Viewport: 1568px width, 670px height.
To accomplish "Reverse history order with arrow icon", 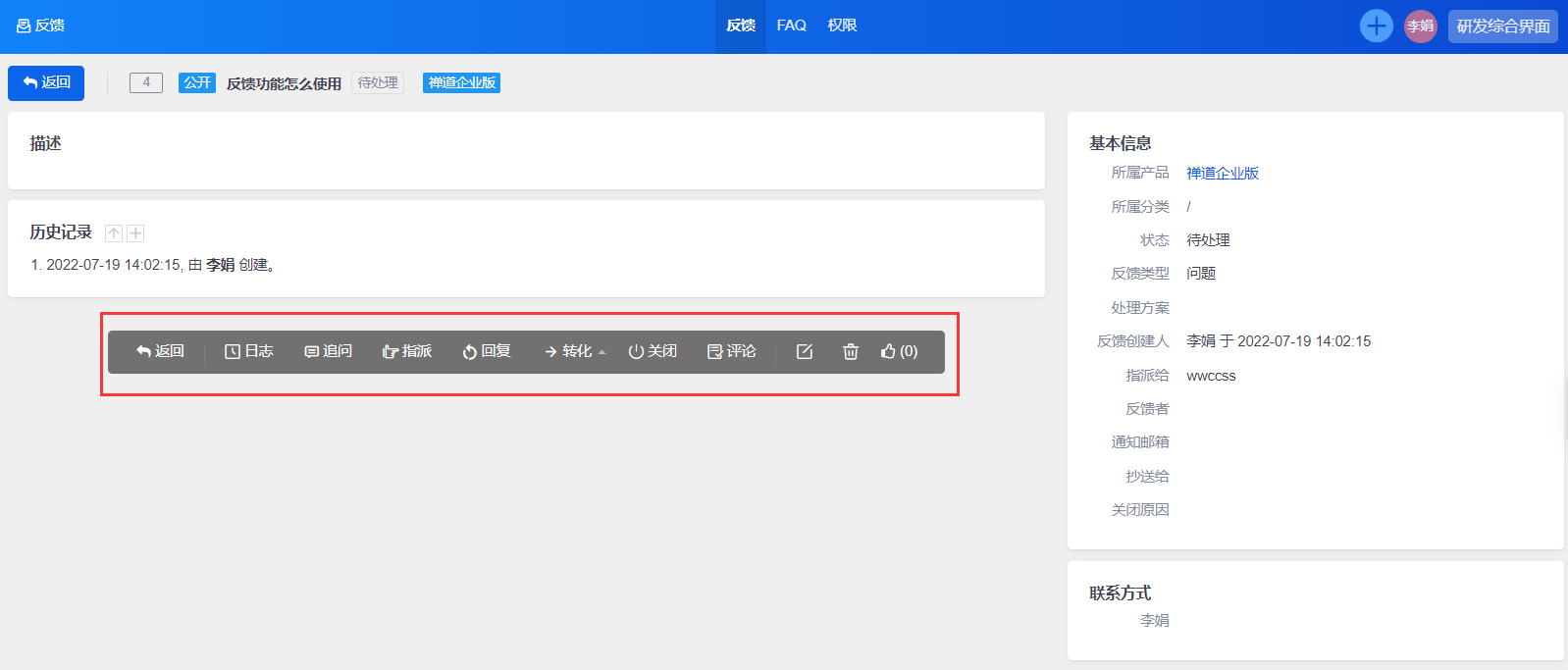I will click(114, 233).
